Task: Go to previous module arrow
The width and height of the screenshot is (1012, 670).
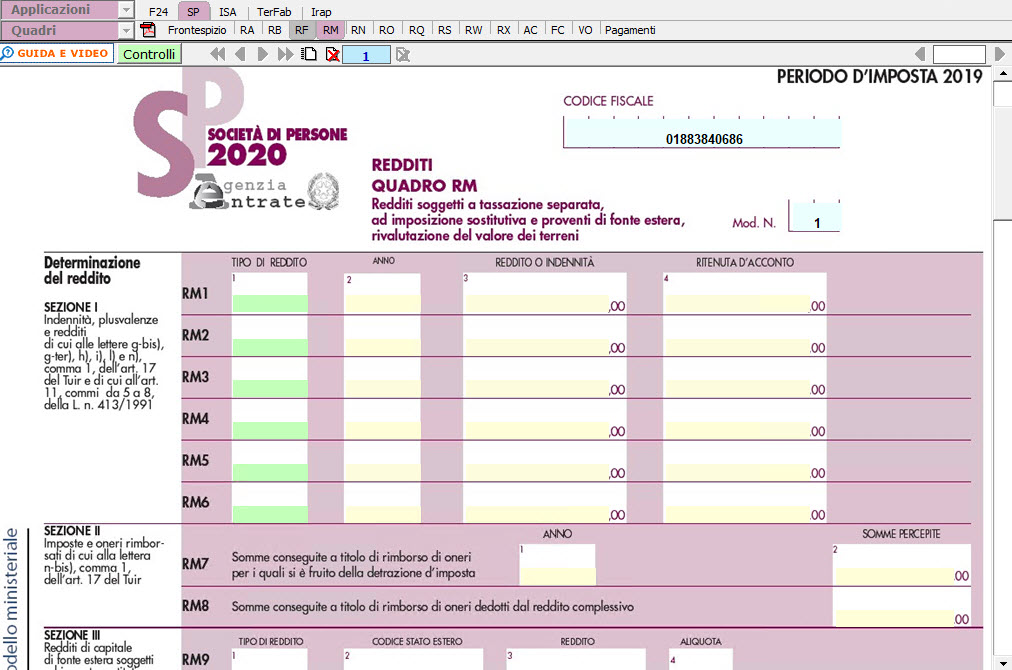Action: 241,55
